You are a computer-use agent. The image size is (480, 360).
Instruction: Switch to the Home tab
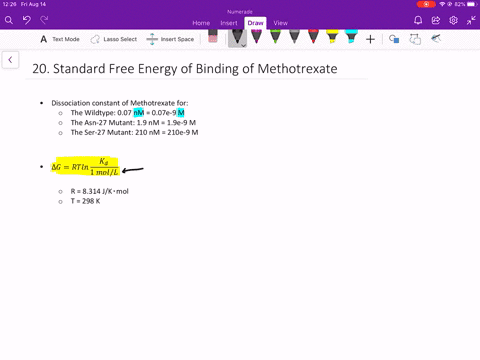[x=201, y=23]
